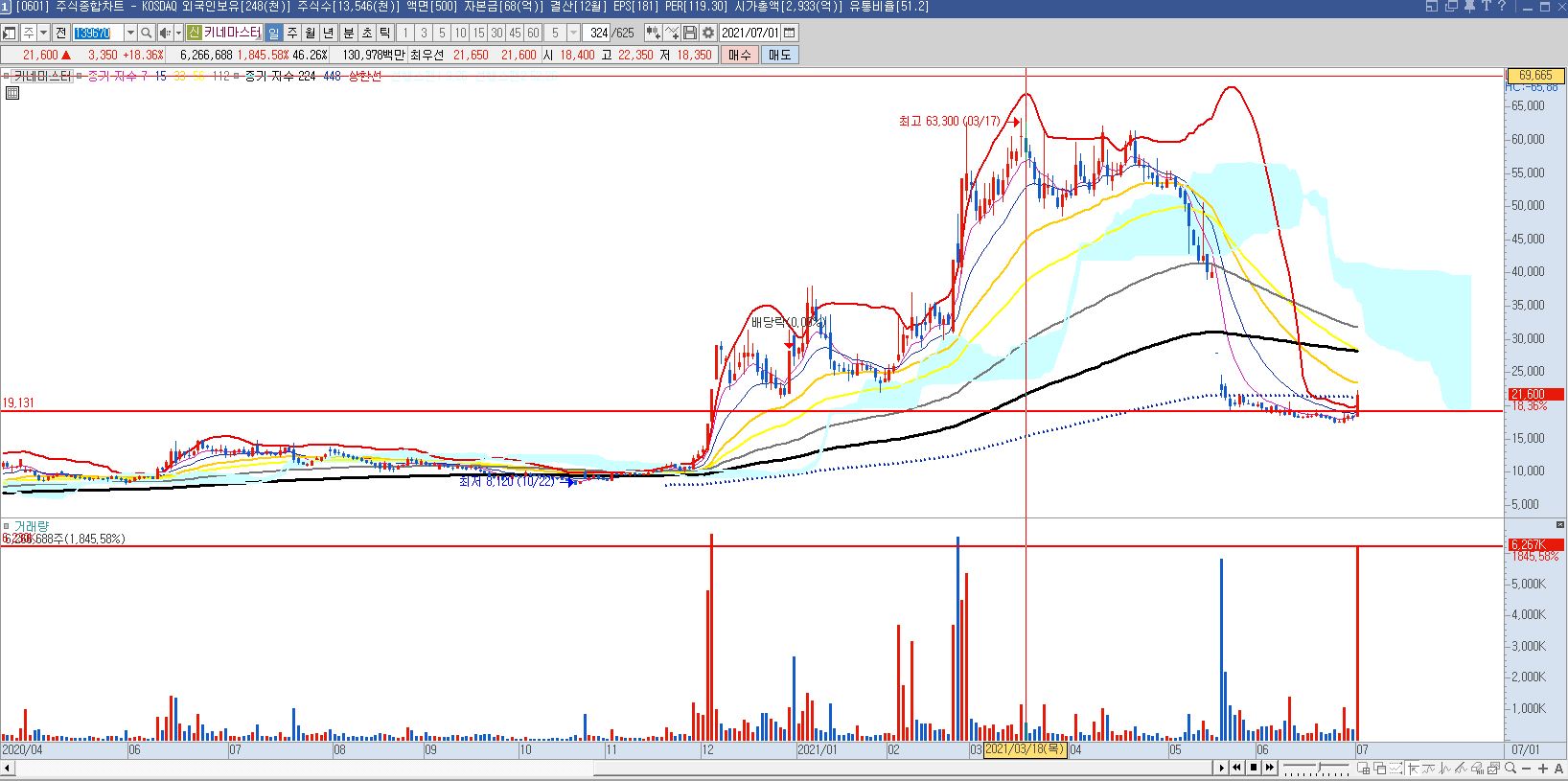
Task: Toggle the 전 button in the toolbar
Action: [60, 33]
